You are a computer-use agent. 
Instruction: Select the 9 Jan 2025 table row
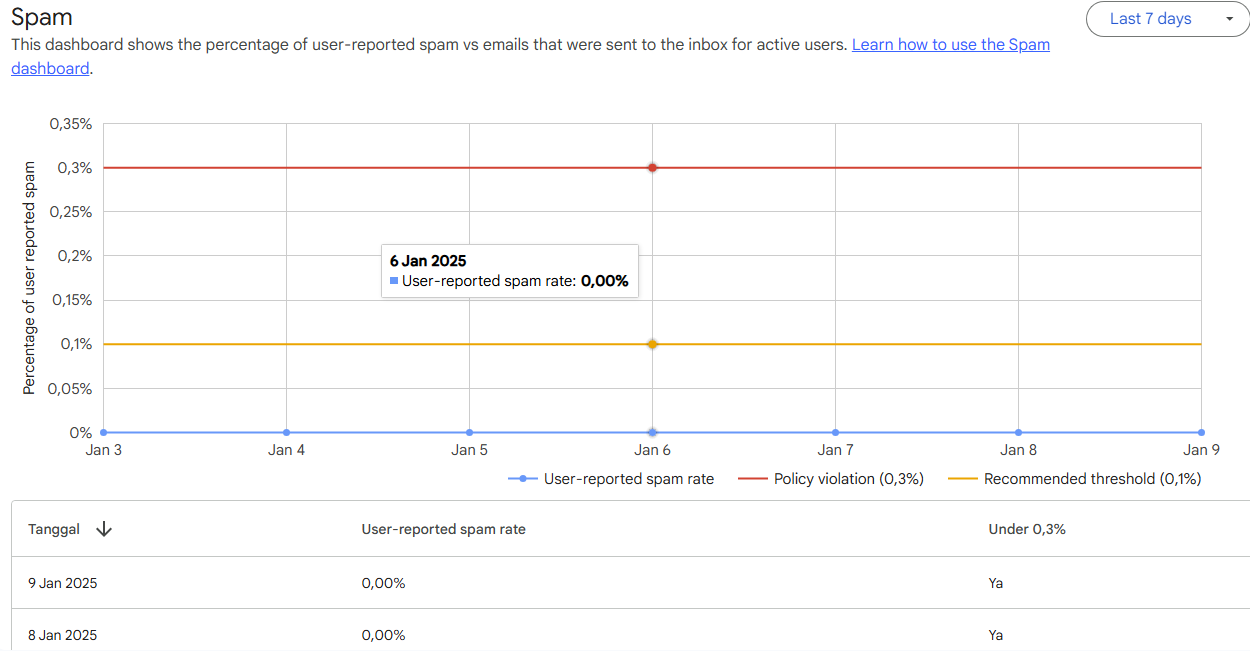63,583
